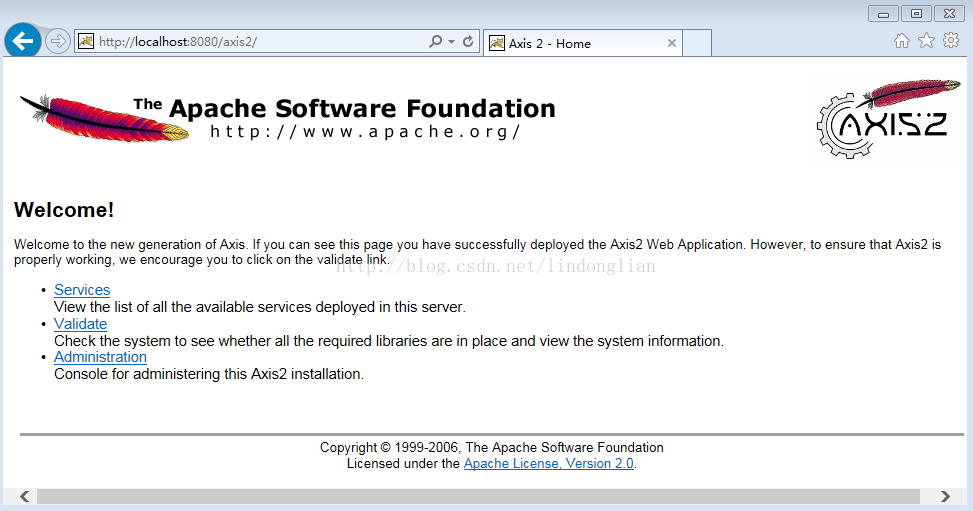This screenshot has height=511, width=973.
Task: Click the http://www.apache.org/ banner text
Action: (365, 132)
